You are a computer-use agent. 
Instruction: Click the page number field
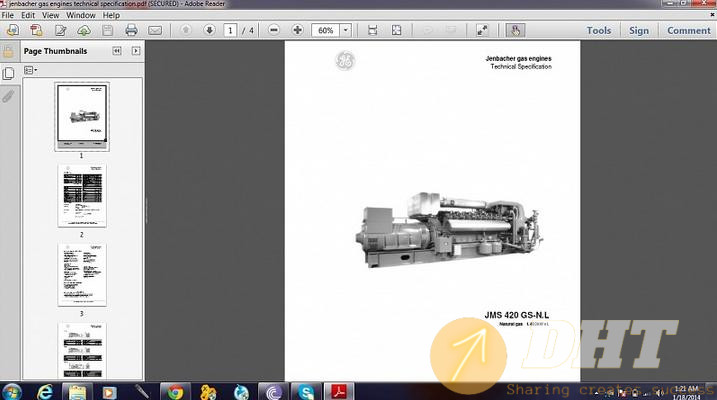click(230, 30)
